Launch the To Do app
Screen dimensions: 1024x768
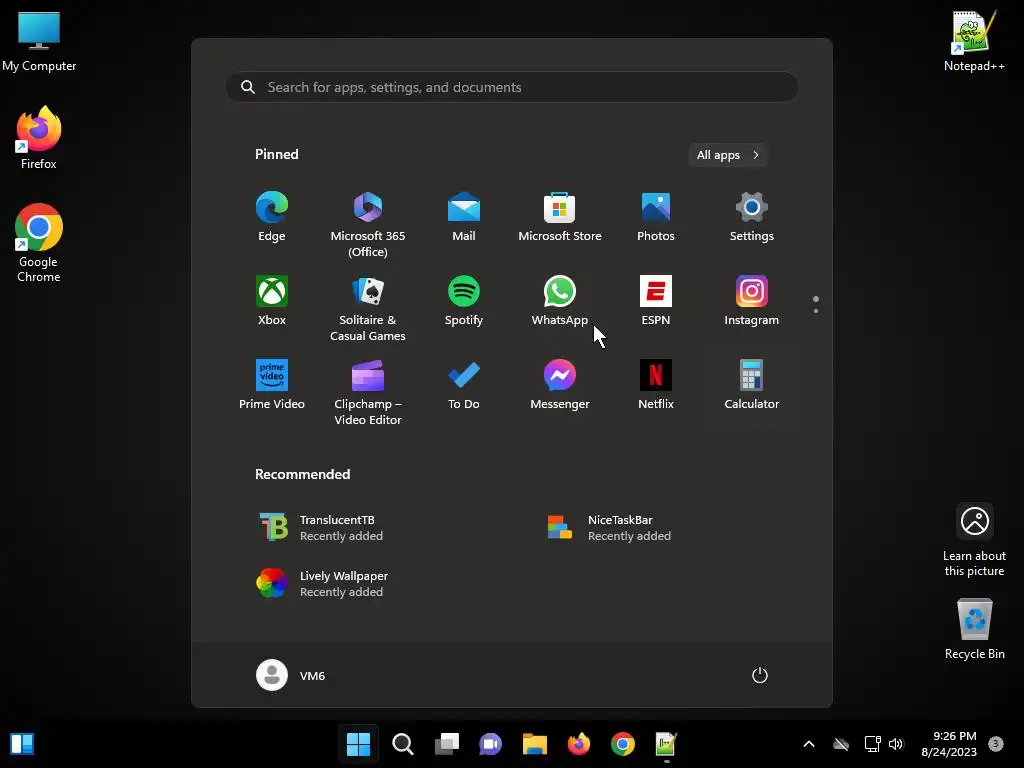pyautogui.click(x=464, y=385)
